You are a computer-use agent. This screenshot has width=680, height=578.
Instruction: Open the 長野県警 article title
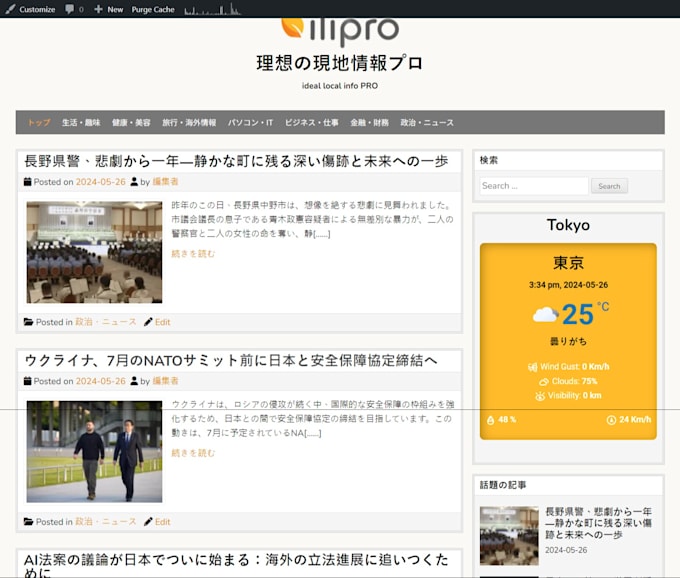click(236, 161)
